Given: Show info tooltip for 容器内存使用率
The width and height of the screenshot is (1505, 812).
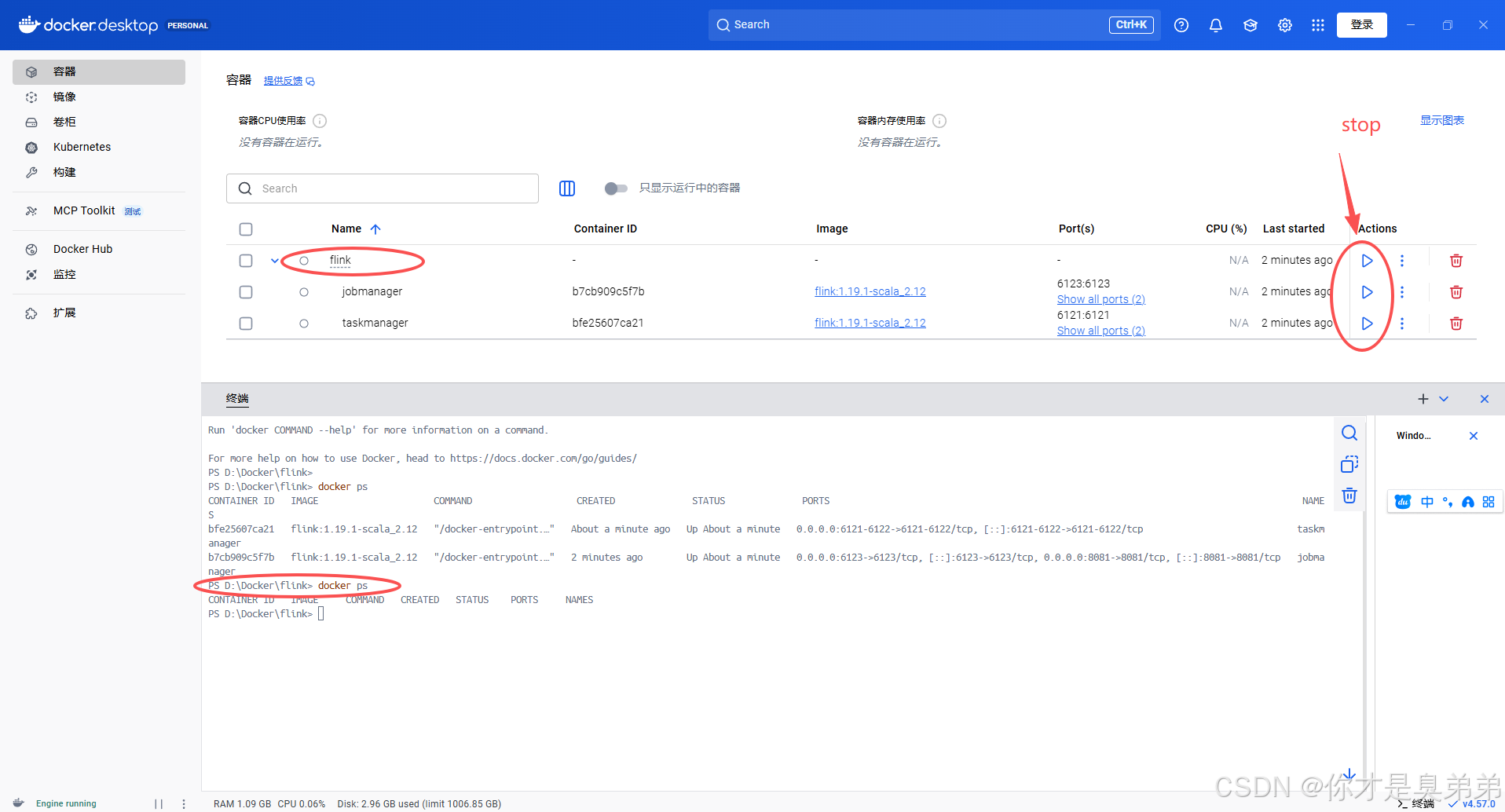Looking at the screenshot, I should 939,121.
